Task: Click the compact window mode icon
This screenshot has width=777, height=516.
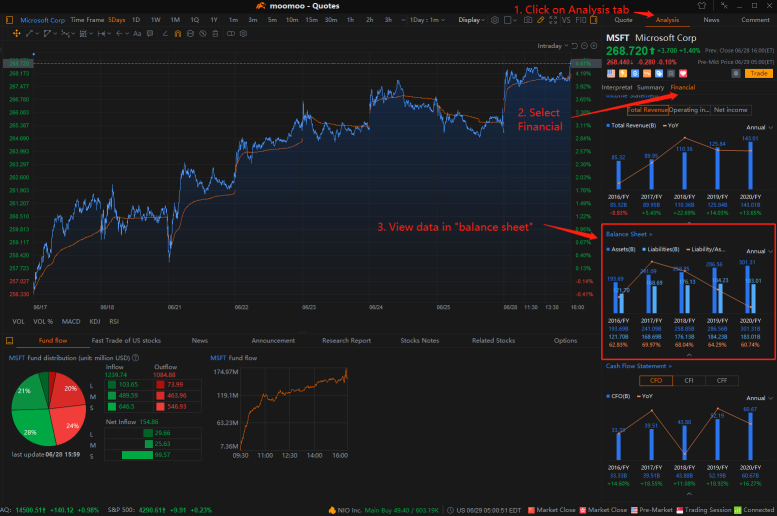Action: 724,6
